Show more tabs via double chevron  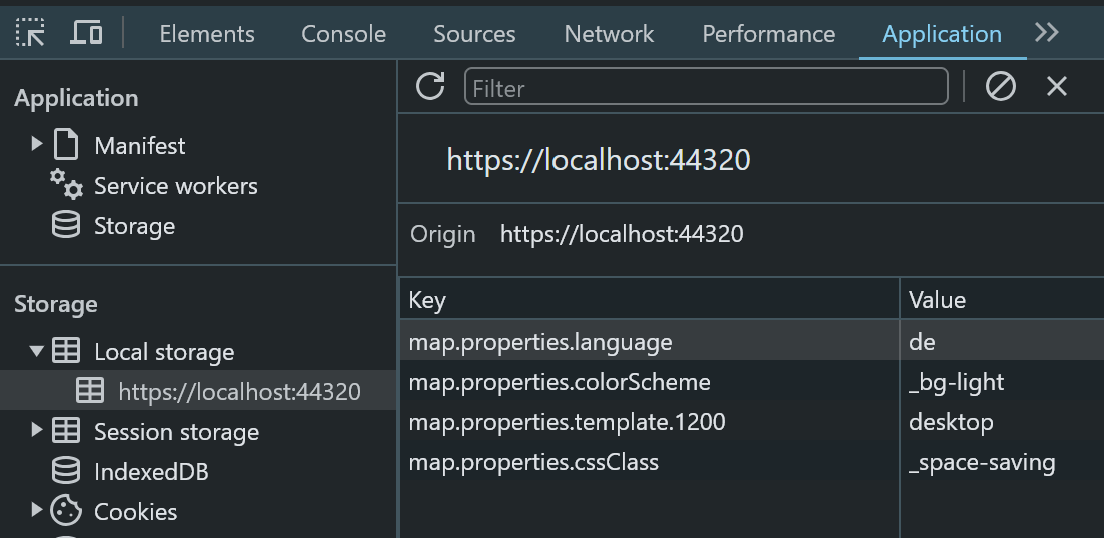pos(1047,32)
